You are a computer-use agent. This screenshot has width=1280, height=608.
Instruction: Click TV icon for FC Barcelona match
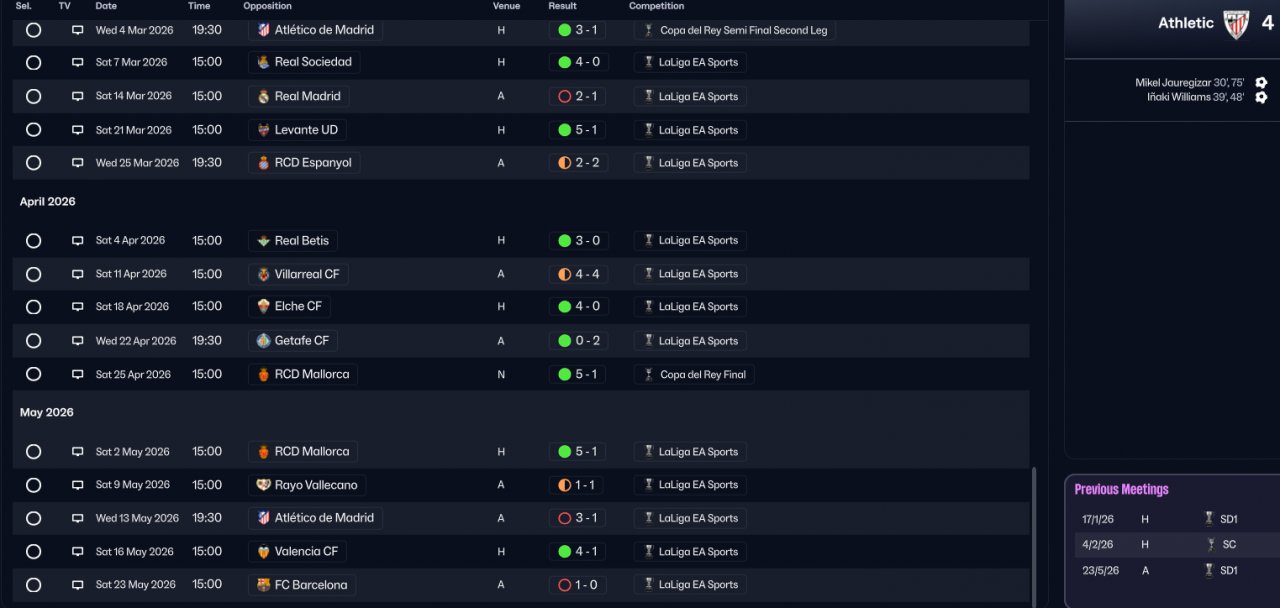78,585
